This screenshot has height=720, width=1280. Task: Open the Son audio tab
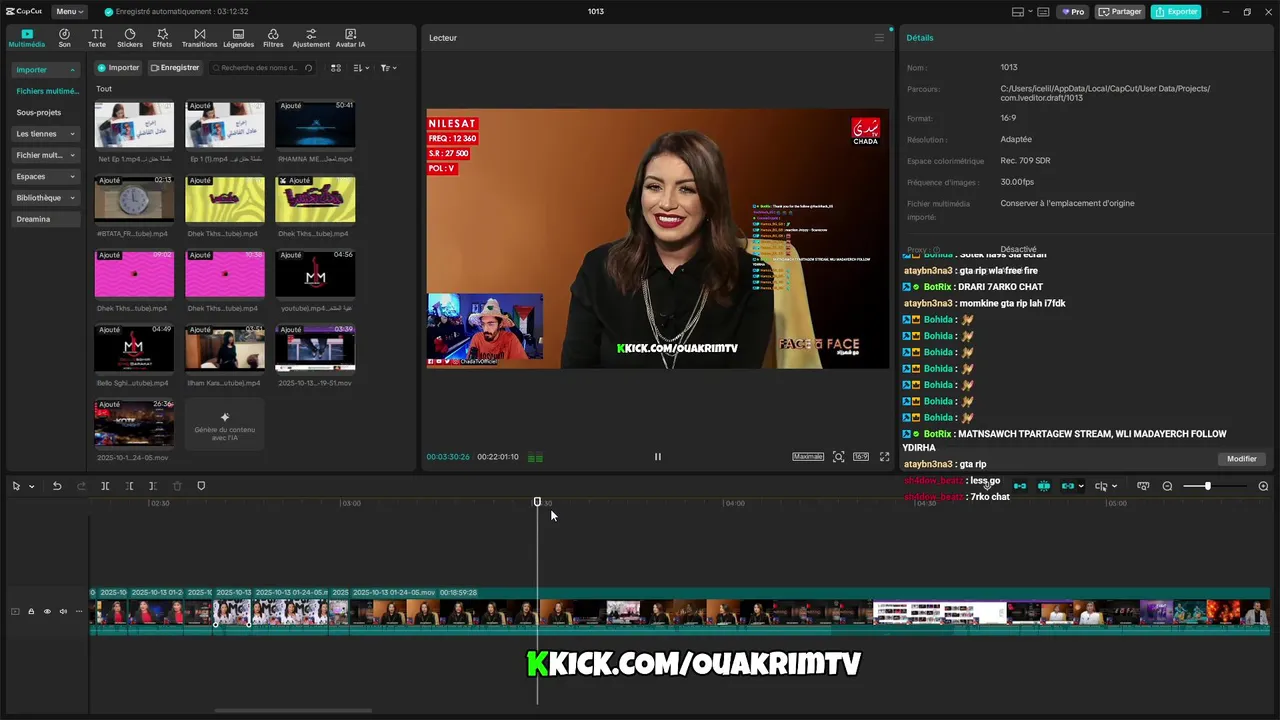point(64,38)
